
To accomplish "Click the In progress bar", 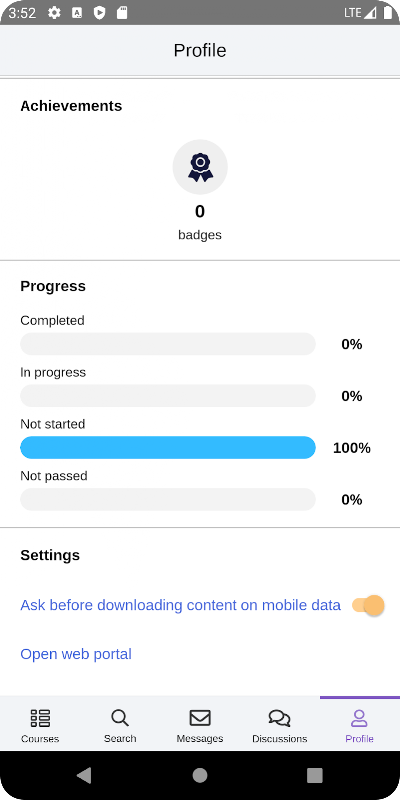I will click(x=168, y=395).
